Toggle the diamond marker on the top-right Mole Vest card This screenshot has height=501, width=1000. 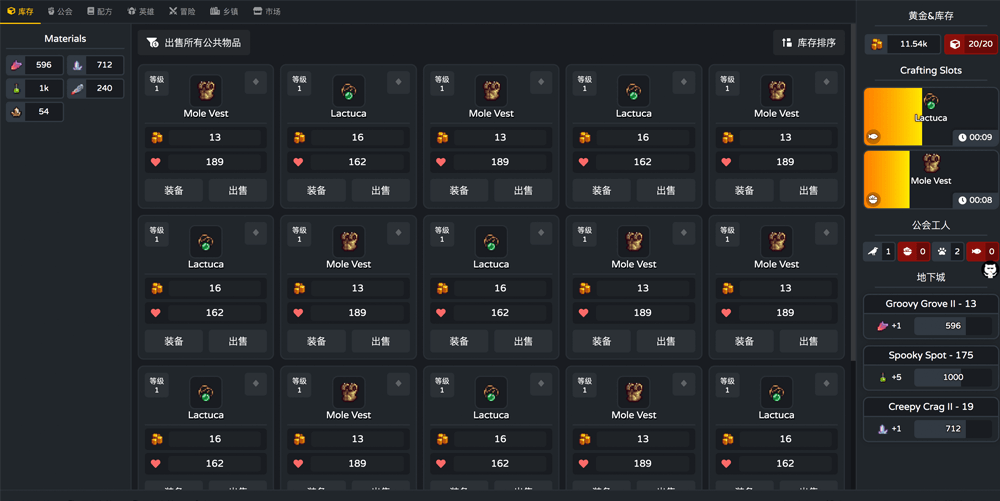click(826, 82)
